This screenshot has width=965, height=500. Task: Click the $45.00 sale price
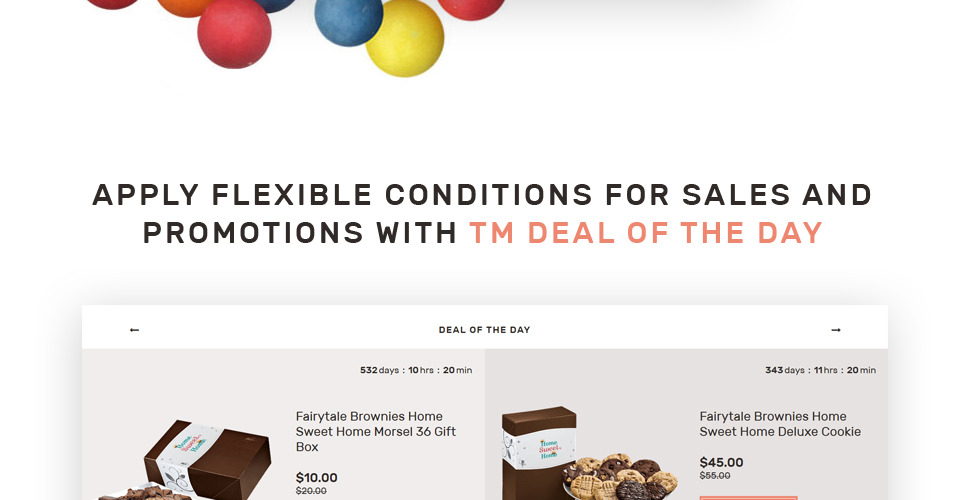[x=721, y=462]
